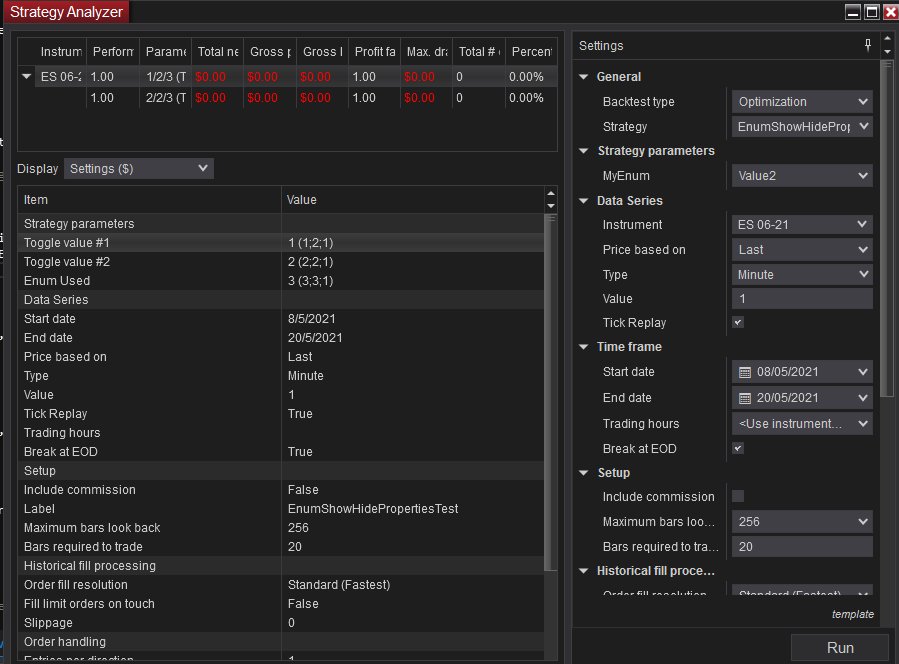Click the End date calendar icon

click(744, 398)
